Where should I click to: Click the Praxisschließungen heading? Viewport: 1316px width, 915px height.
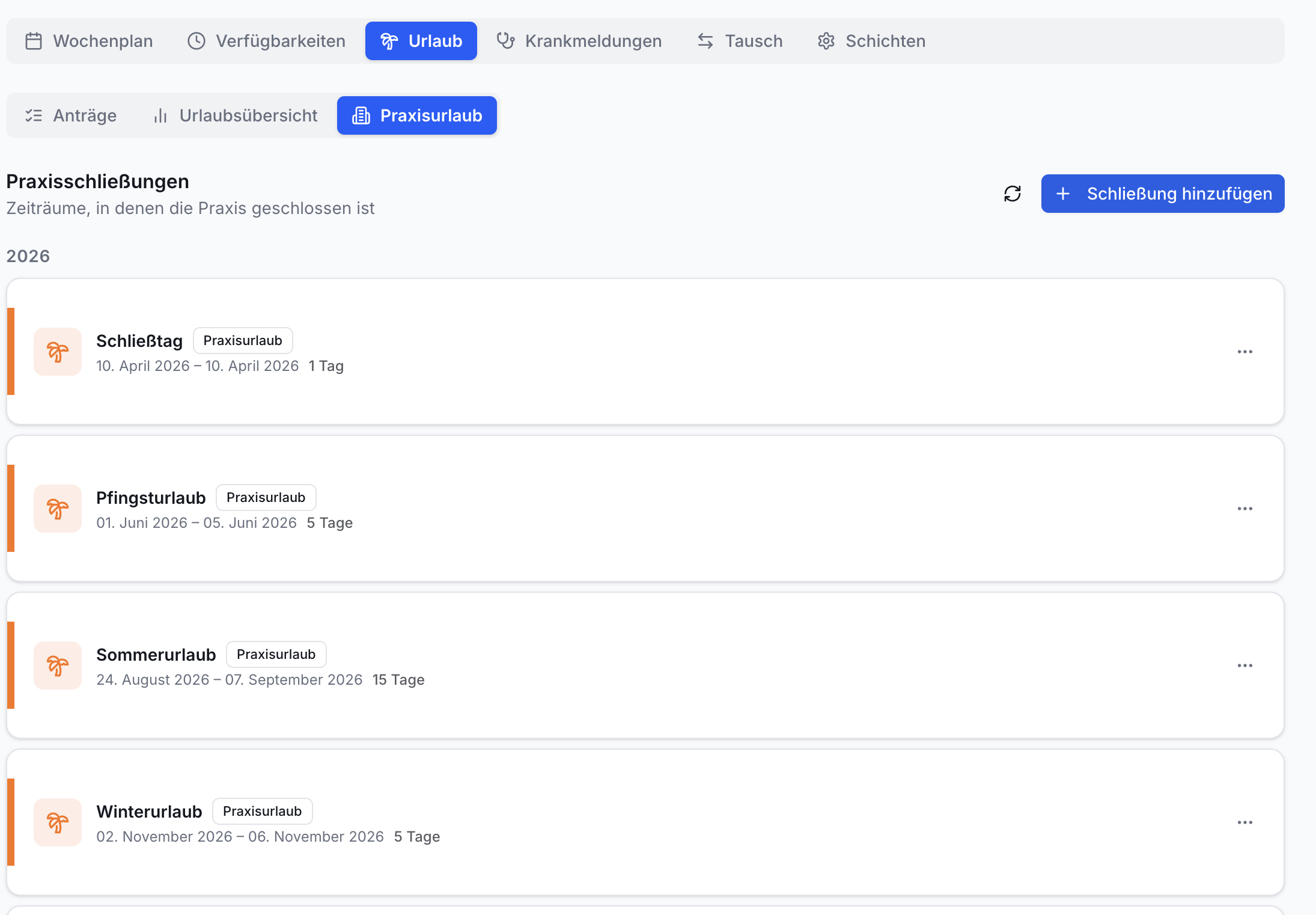point(97,182)
